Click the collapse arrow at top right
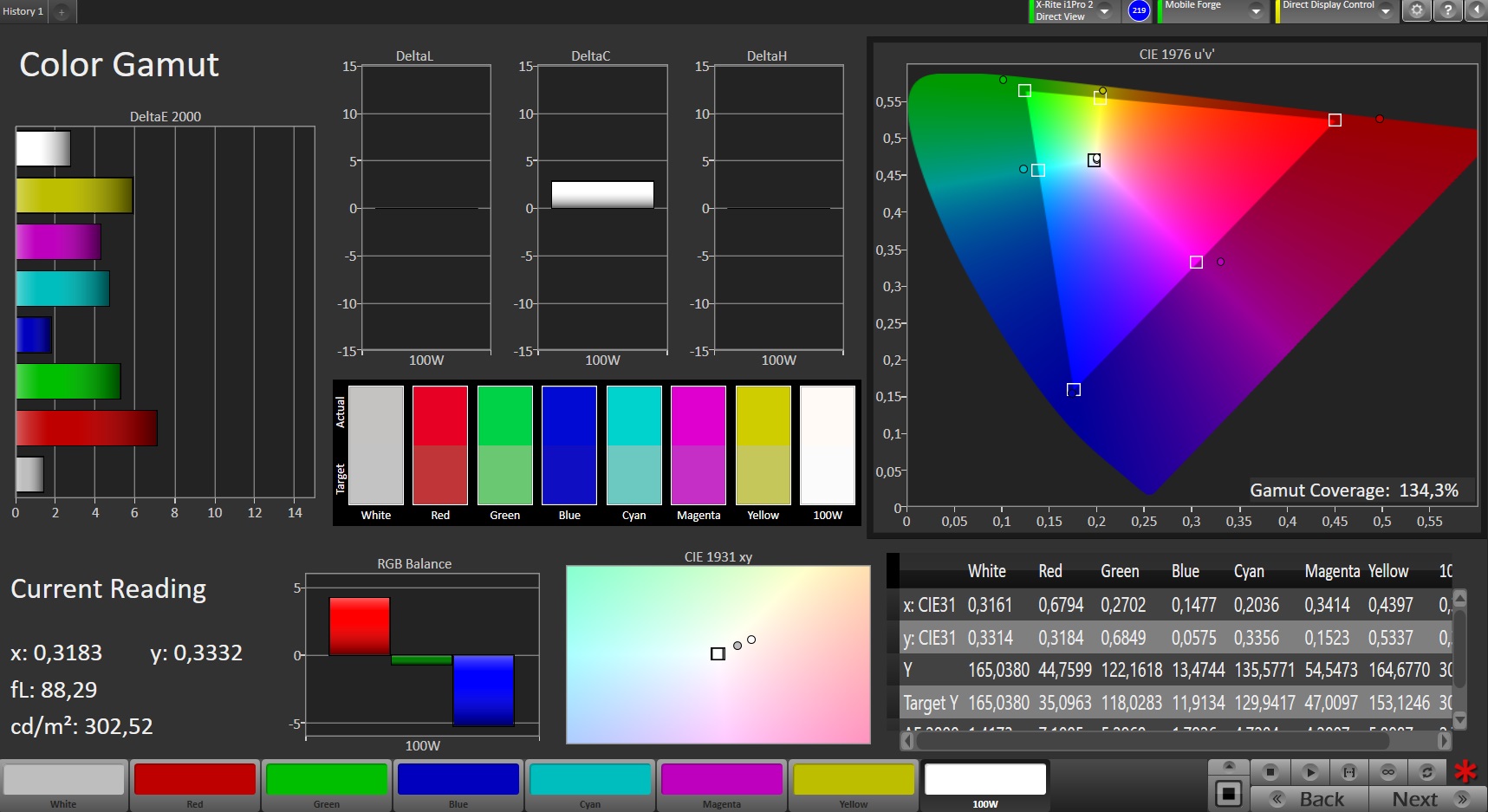Screen dimensions: 1488x812 coord(1477,10)
